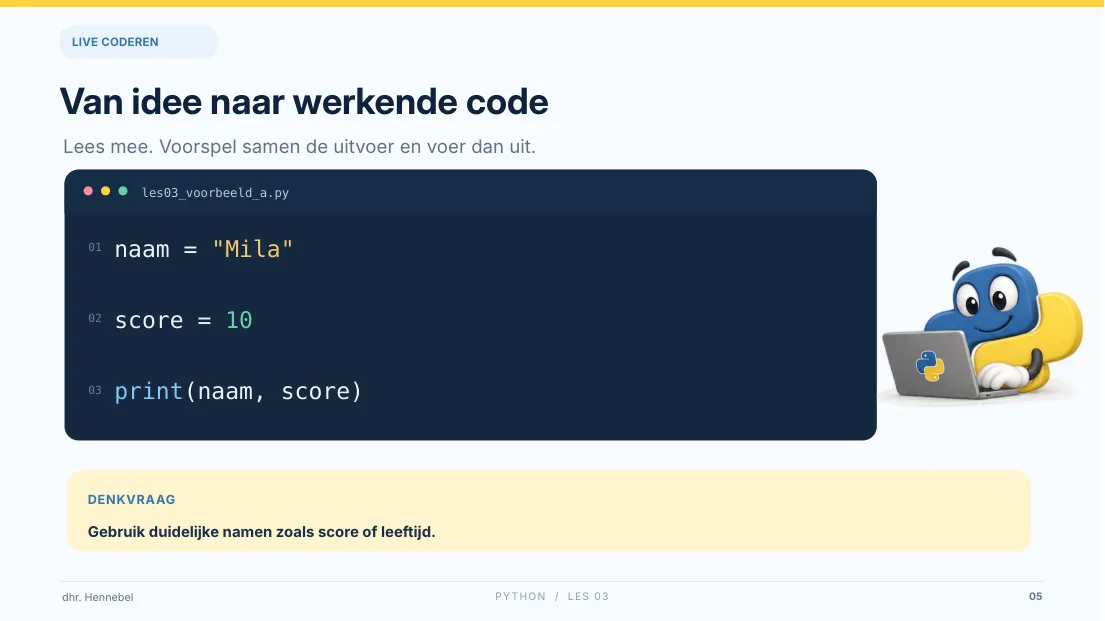This screenshot has height=621, width=1105.
Task: Click the "Mila" string value
Action: [x=252, y=249]
